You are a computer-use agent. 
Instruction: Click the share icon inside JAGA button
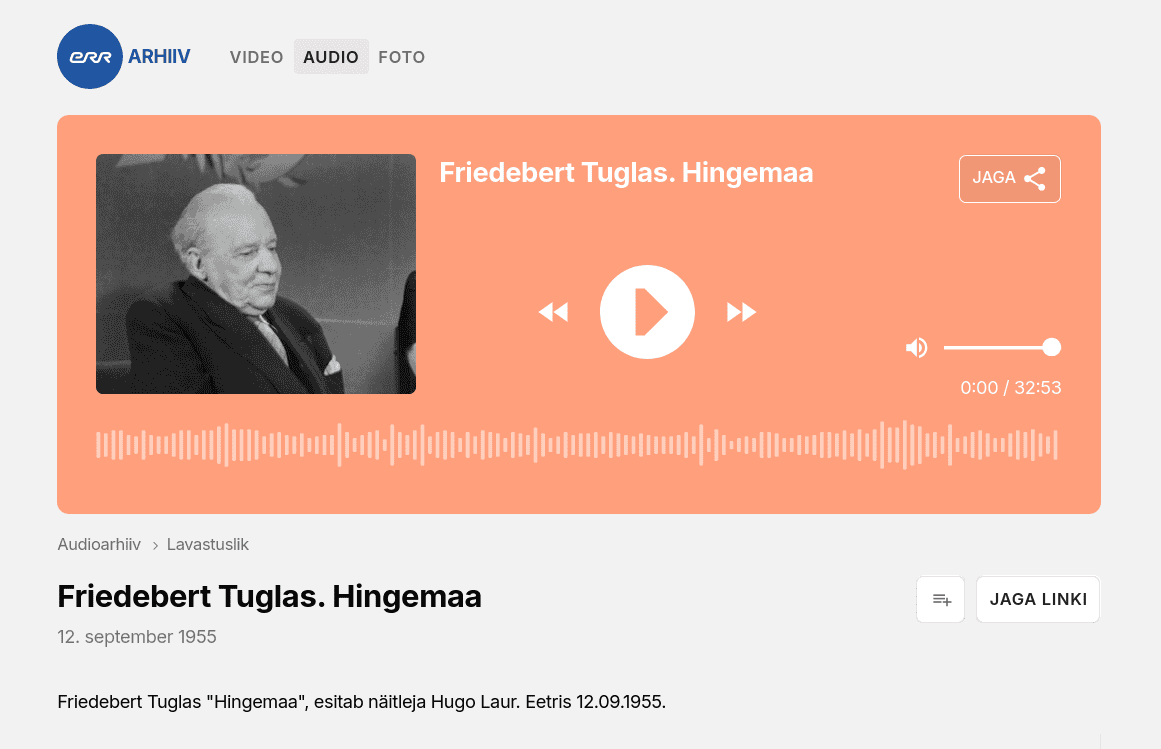pos(1034,178)
